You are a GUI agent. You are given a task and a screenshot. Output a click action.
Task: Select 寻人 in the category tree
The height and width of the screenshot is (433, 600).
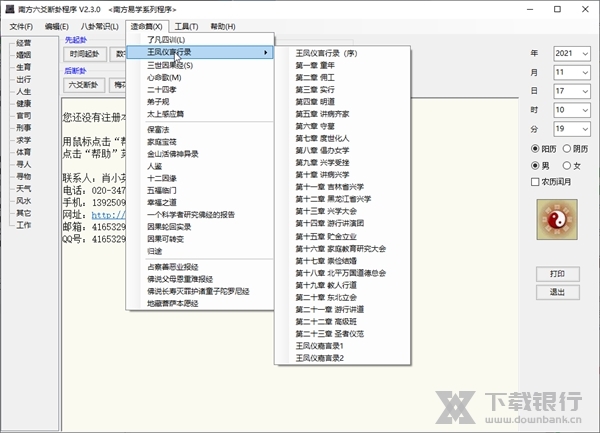pyautogui.click(x=24, y=164)
